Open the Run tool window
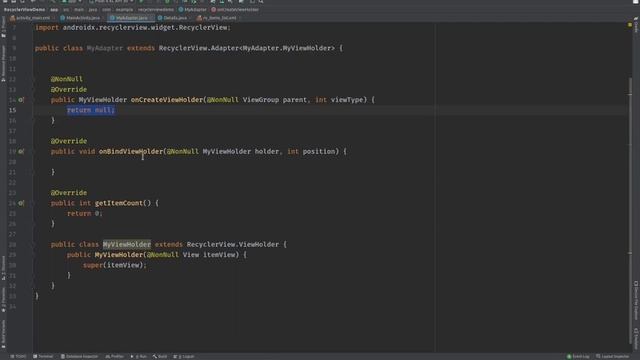640x360 pixels. pos(139,356)
